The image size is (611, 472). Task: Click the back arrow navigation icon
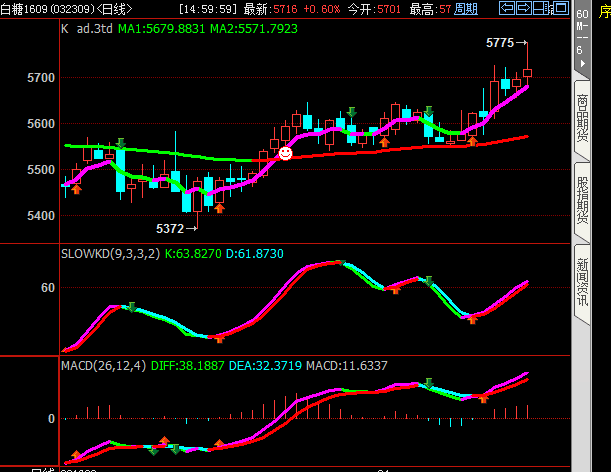507,8
